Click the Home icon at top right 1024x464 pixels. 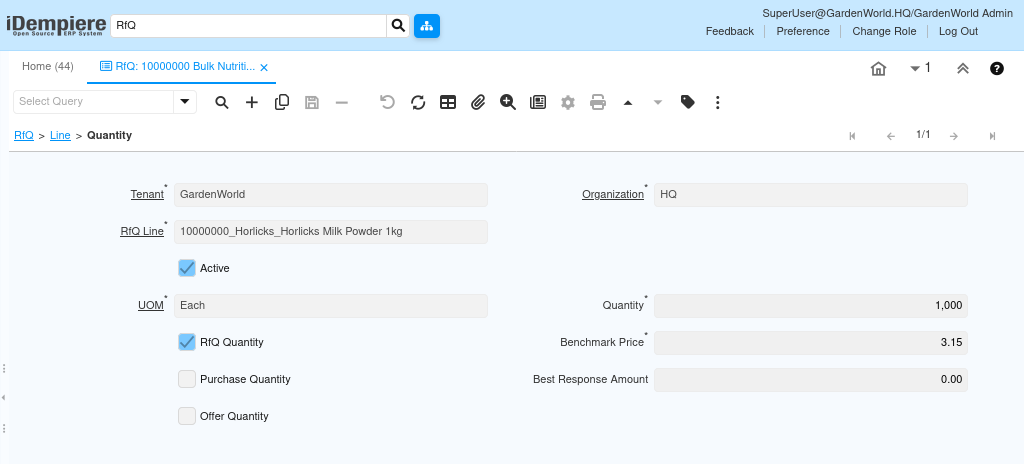pyautogui.click(x=878, y=68)
